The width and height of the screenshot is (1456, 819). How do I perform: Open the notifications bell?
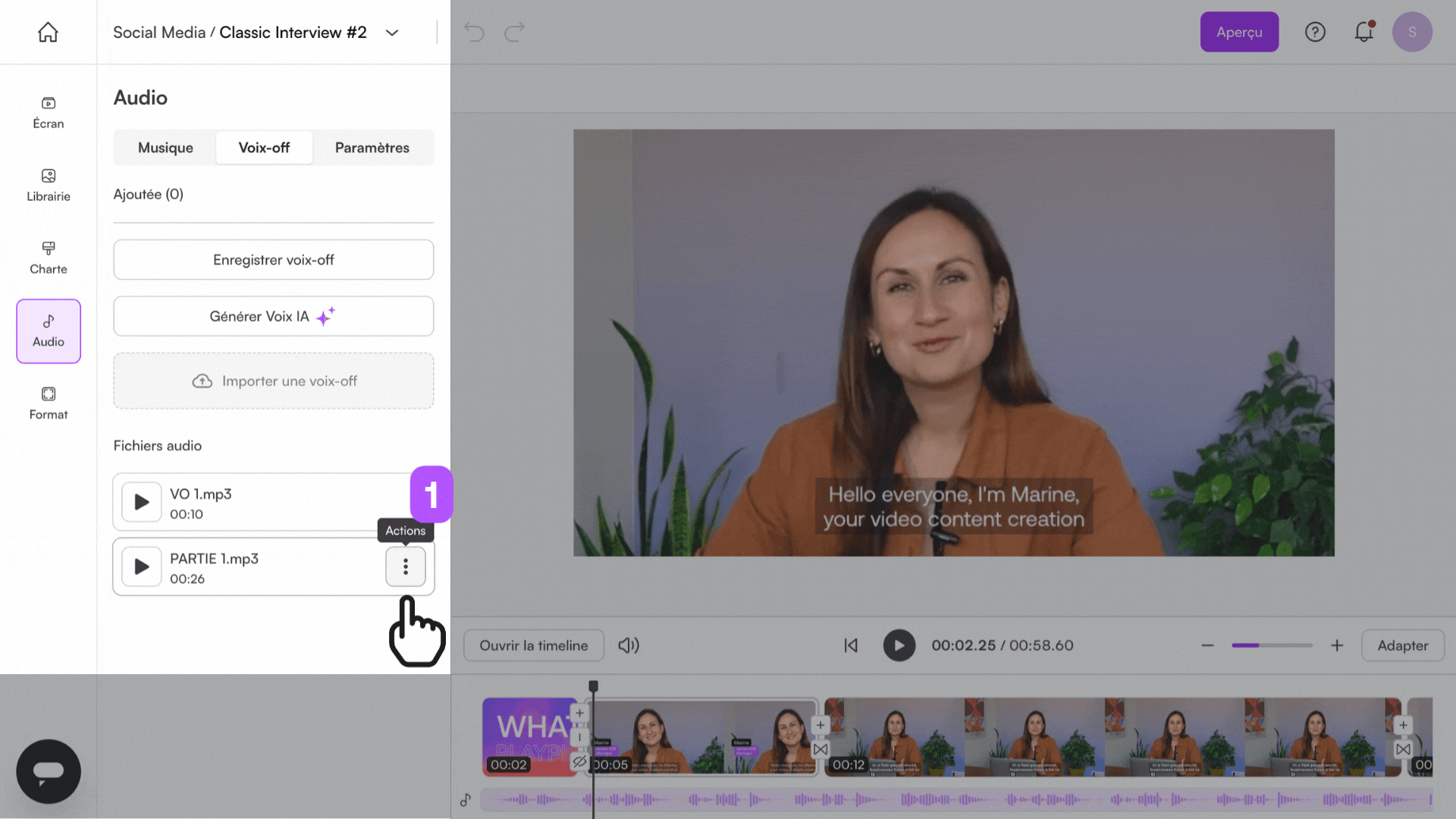[x=1364, y=32]
